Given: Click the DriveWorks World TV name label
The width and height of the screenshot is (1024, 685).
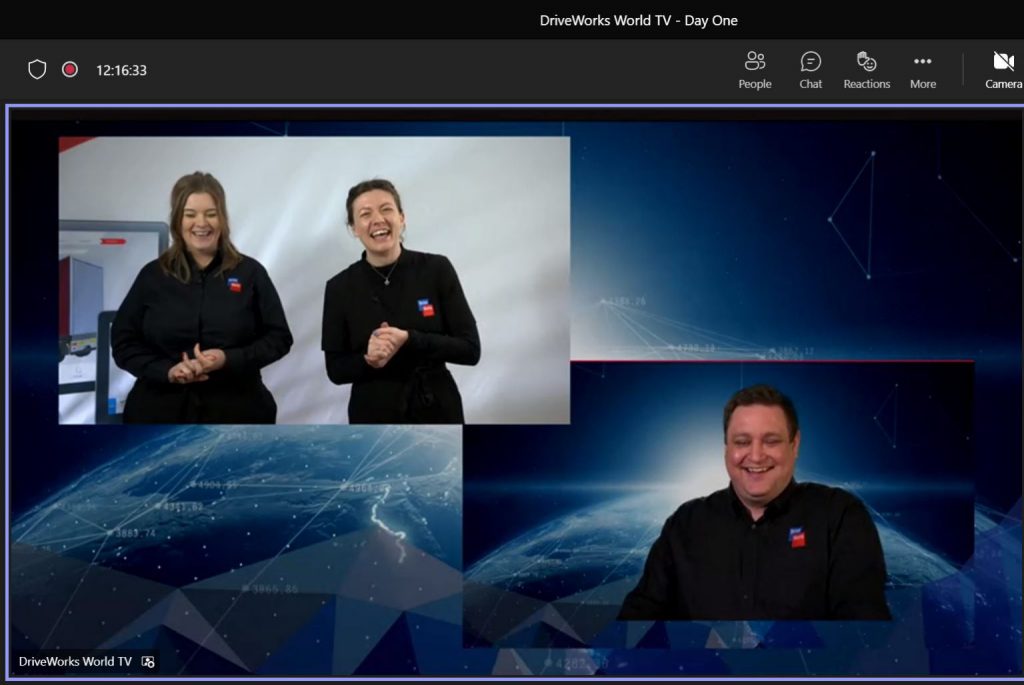Looking at the screenshot, I should 75,661.
